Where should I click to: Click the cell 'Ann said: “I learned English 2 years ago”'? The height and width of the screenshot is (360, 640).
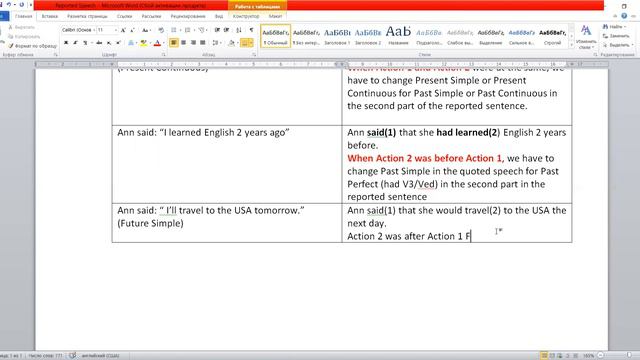227,164
